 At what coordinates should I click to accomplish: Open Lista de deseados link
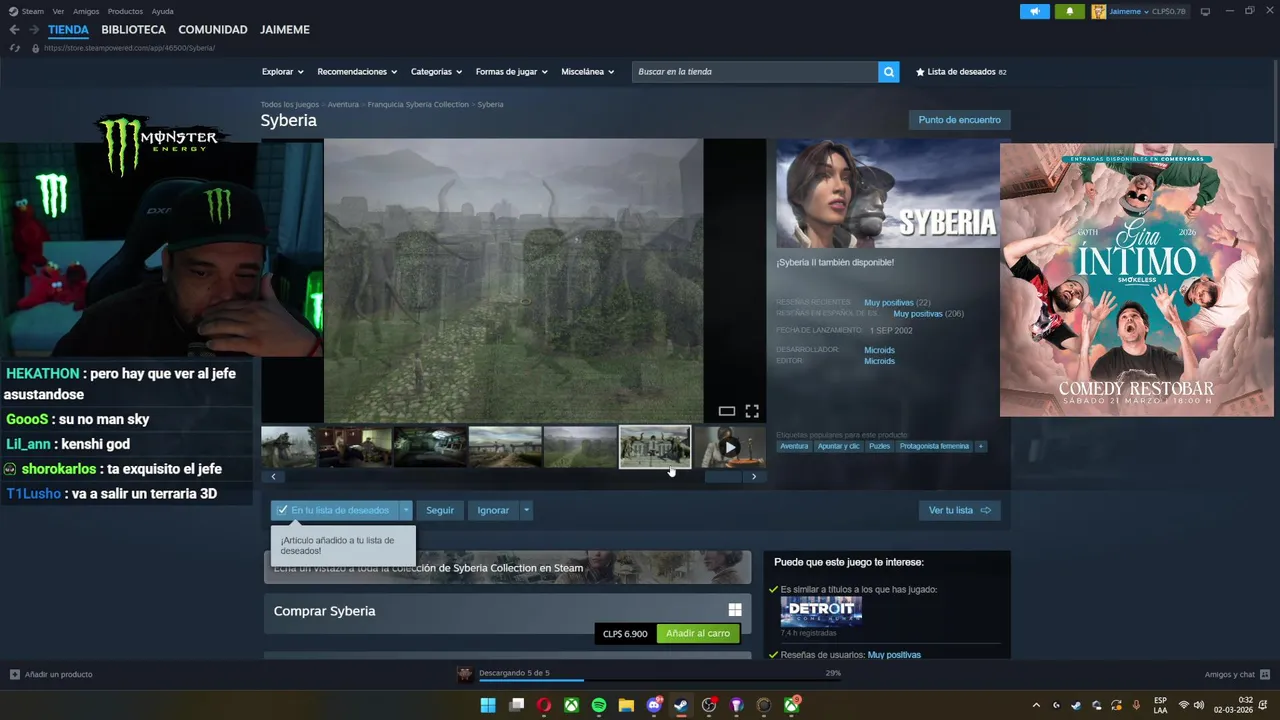961,72
